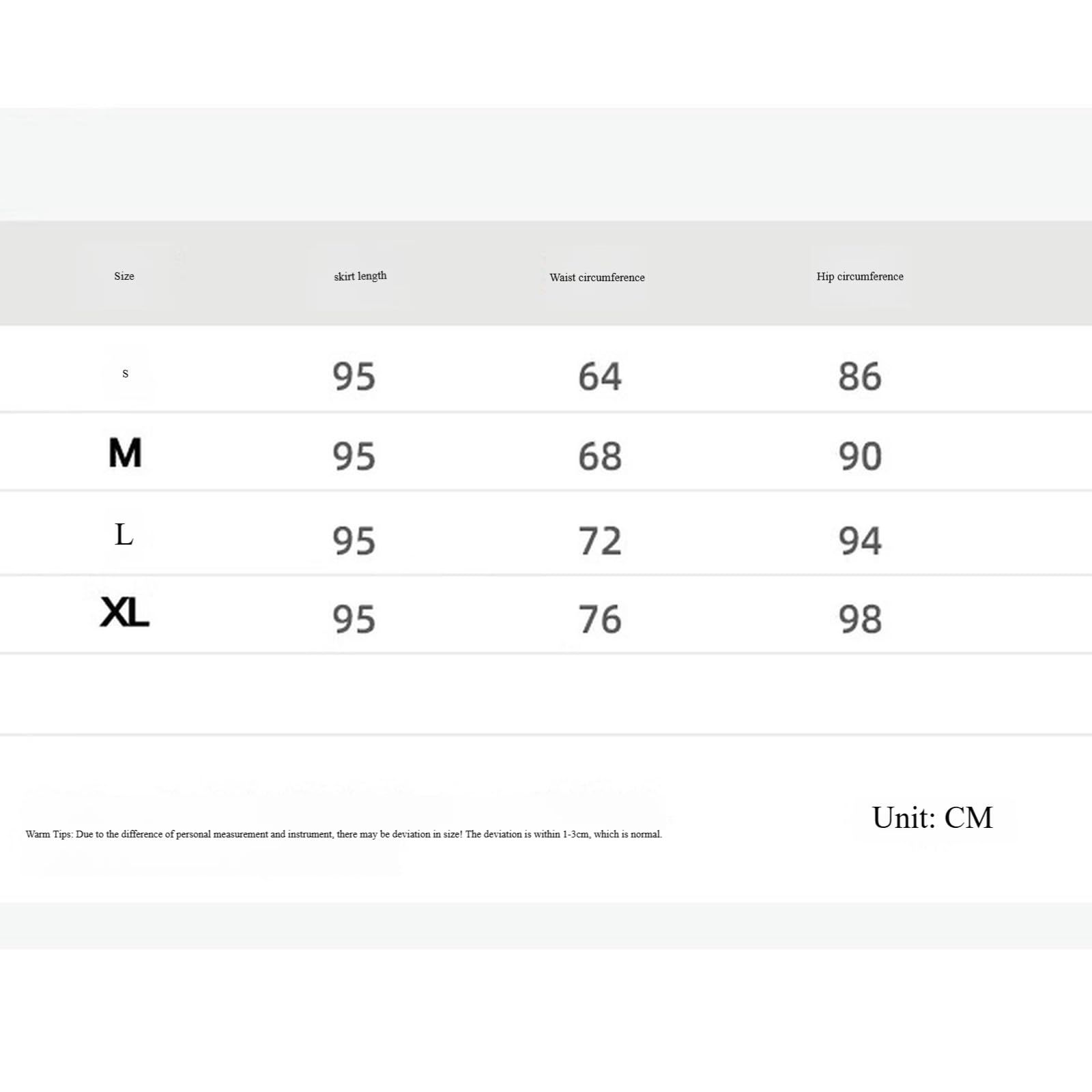Select the XL size label

coord(125,612)
